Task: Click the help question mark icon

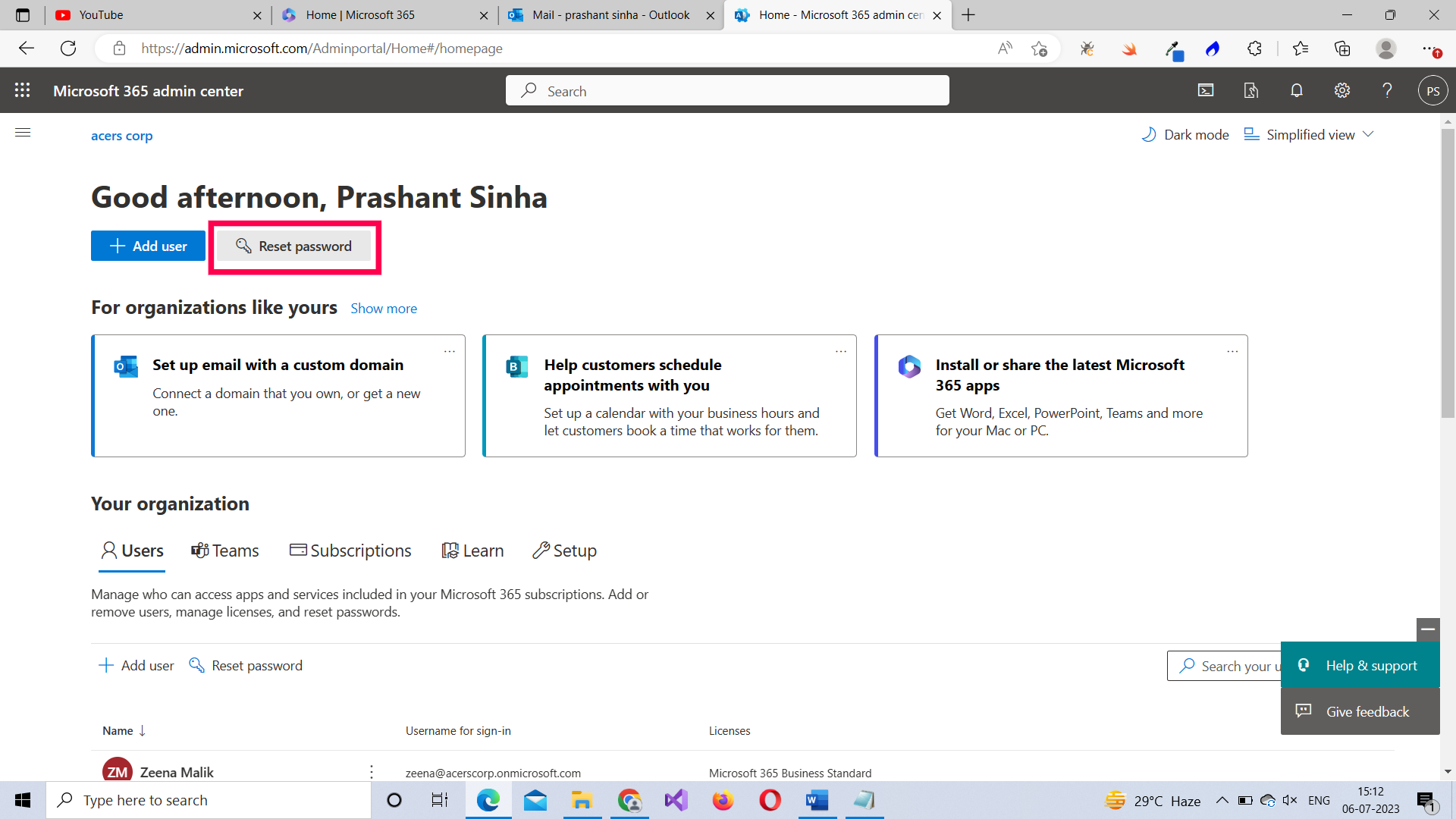Action: tap(1387, 90)
